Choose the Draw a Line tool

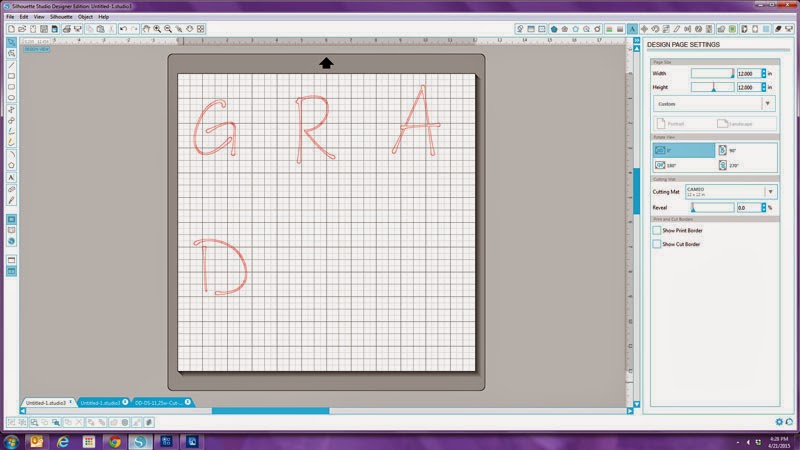click(11, 66)
